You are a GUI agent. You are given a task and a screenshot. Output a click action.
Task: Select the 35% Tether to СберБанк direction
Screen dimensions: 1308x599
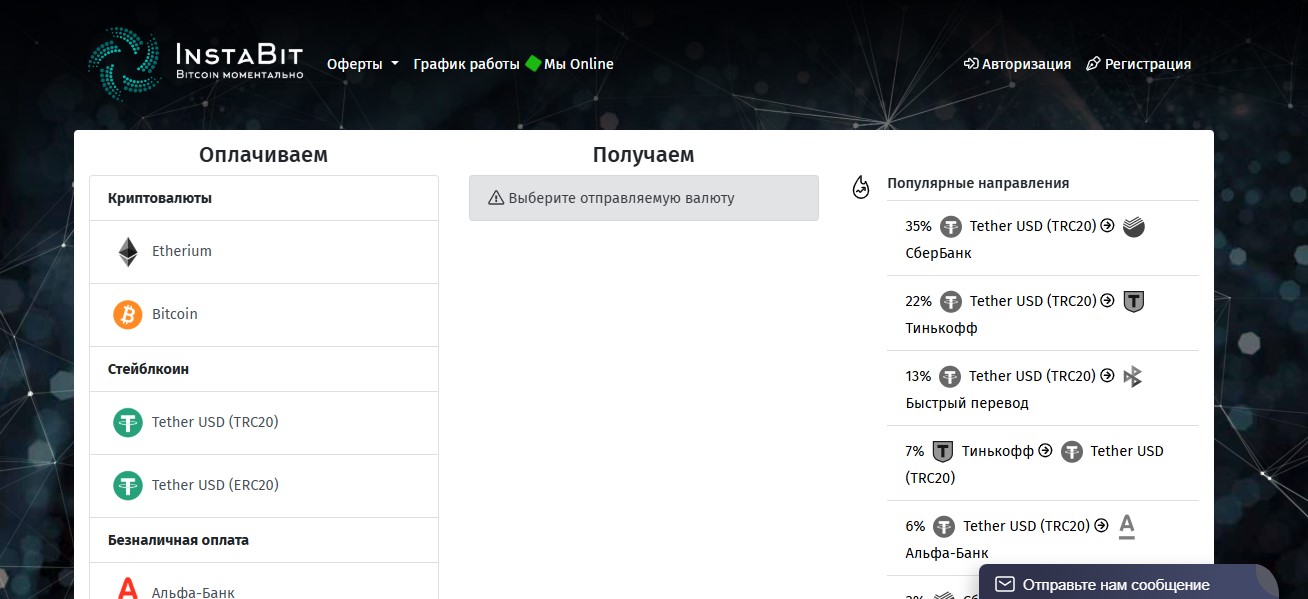1043,239
